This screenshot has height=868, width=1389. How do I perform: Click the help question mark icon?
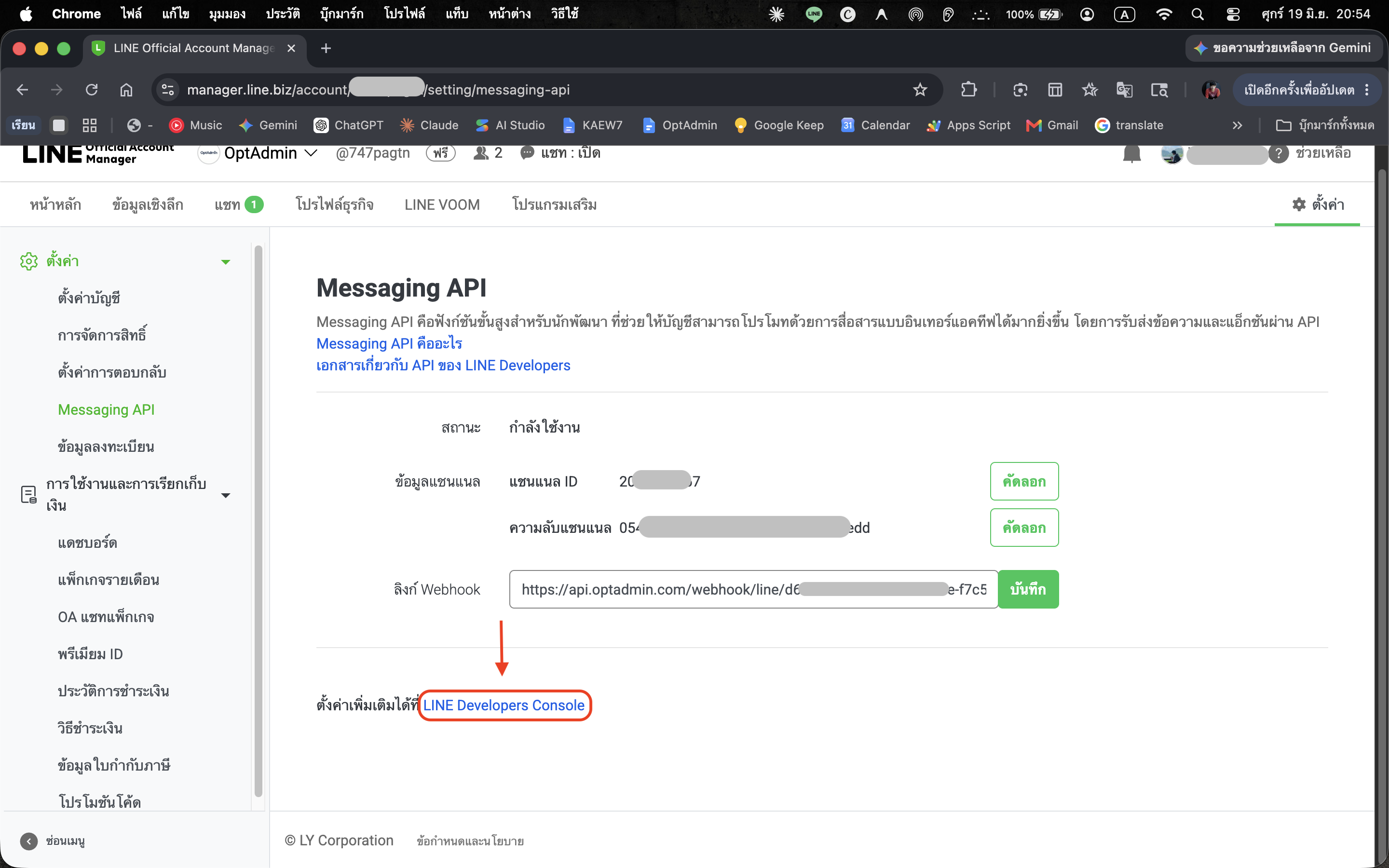[x=1279, y=153]
